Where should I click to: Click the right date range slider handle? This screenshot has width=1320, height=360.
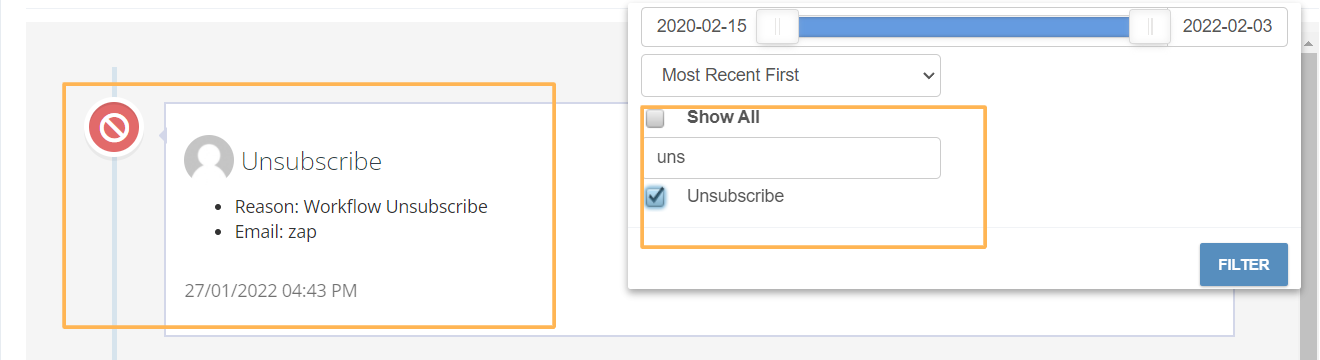point(1149,27)
